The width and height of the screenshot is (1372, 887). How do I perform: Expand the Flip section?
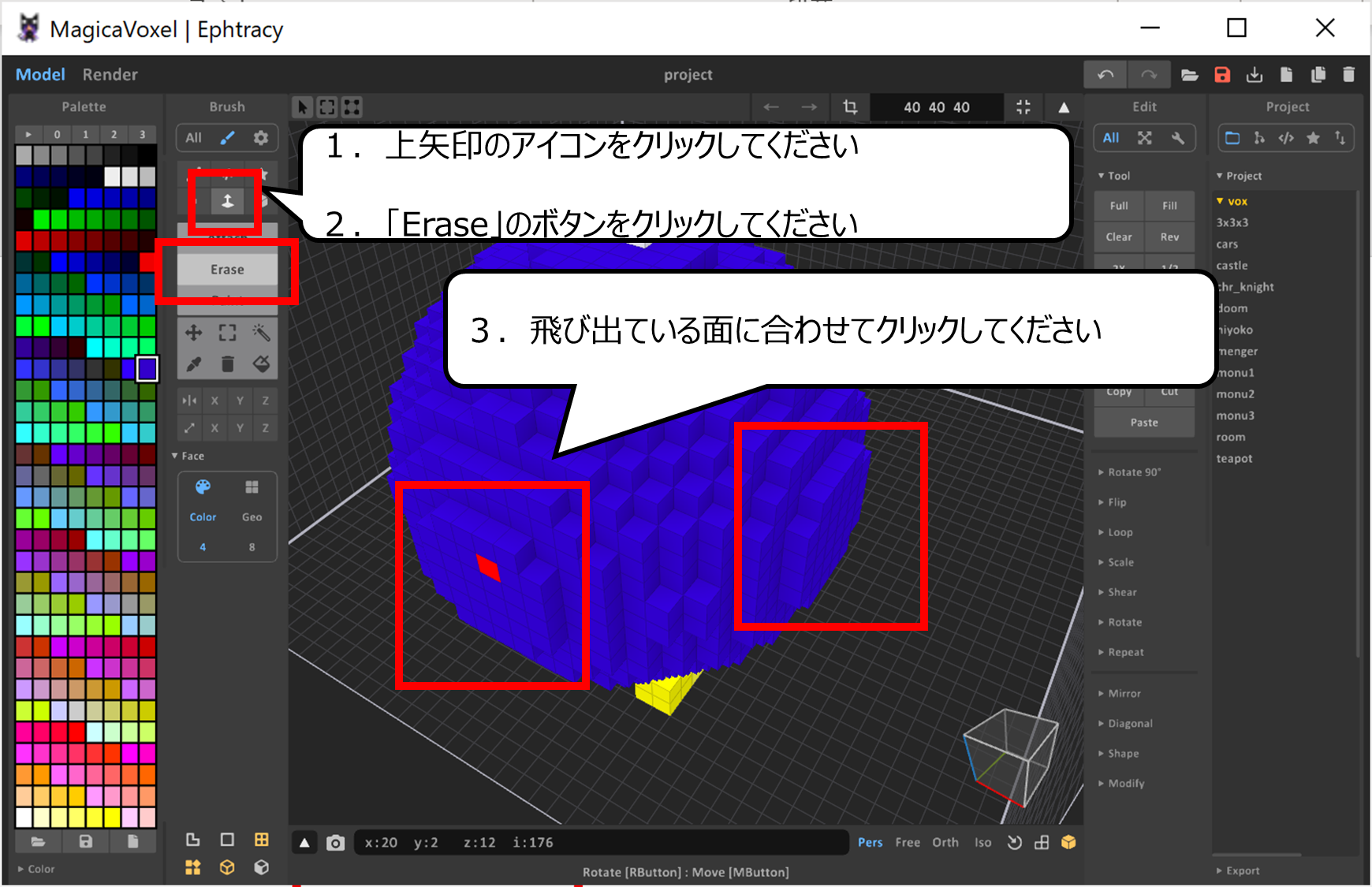pyautogui.click(x=1113, y=502)
